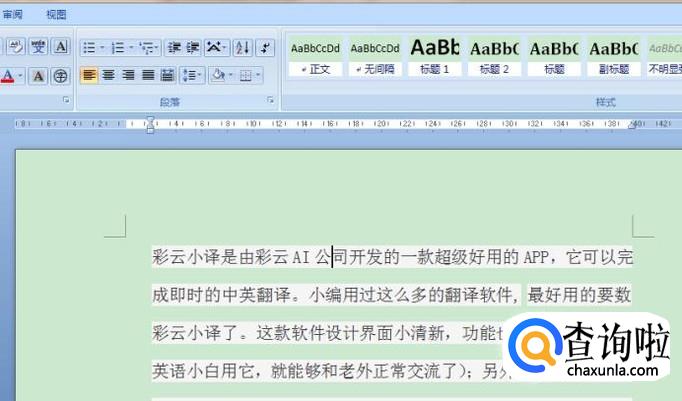Click the enclosed character icon
This screenshot has height=401, width=682.
[61, 76]
